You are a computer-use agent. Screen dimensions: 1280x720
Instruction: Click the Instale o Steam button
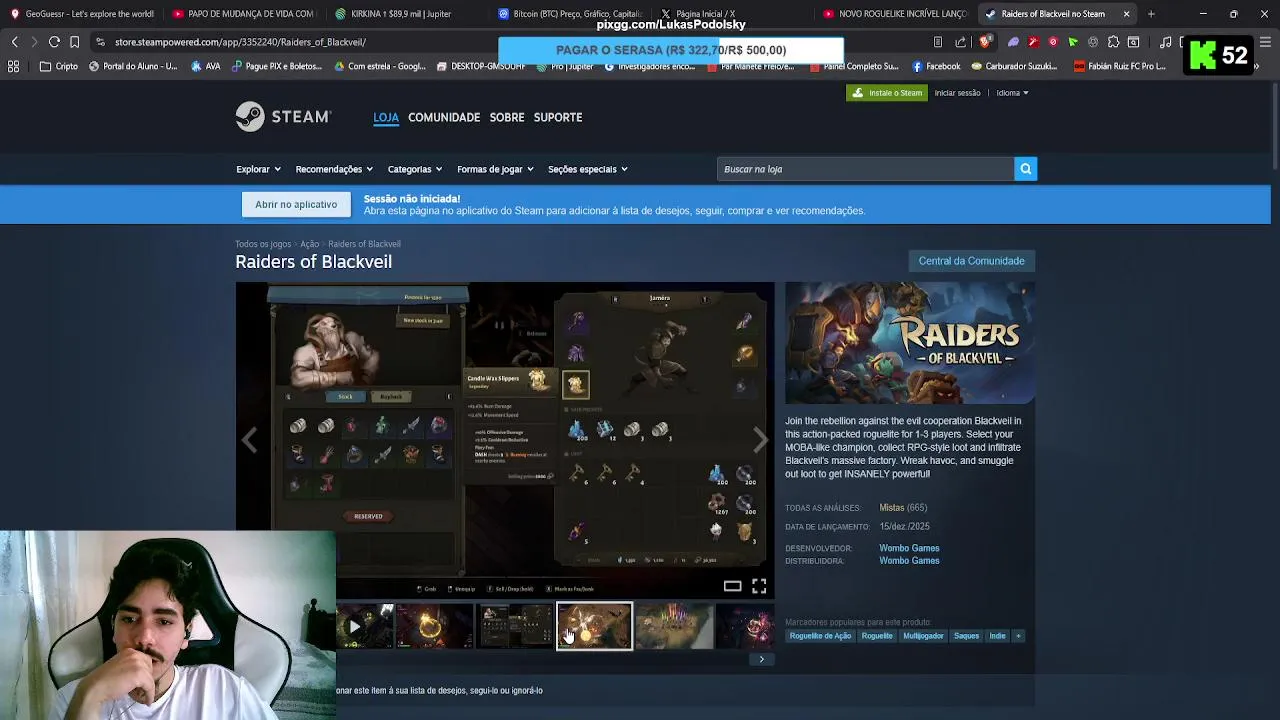point(887,93)
